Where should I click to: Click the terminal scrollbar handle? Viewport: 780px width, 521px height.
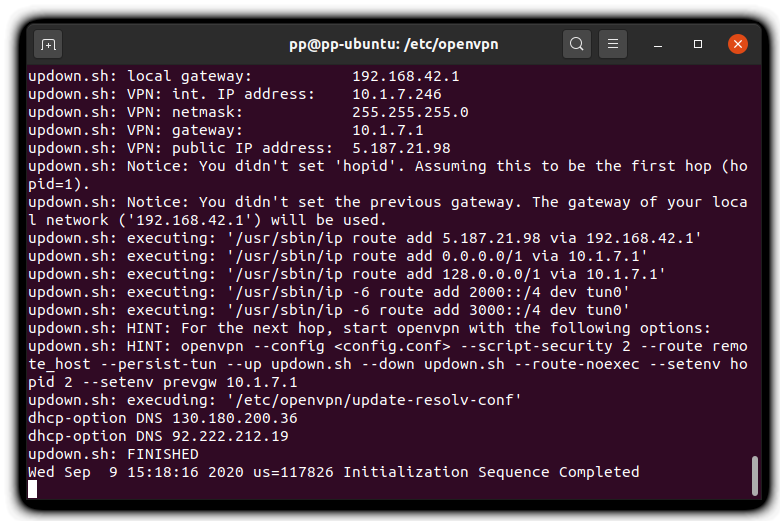(755, 475)
